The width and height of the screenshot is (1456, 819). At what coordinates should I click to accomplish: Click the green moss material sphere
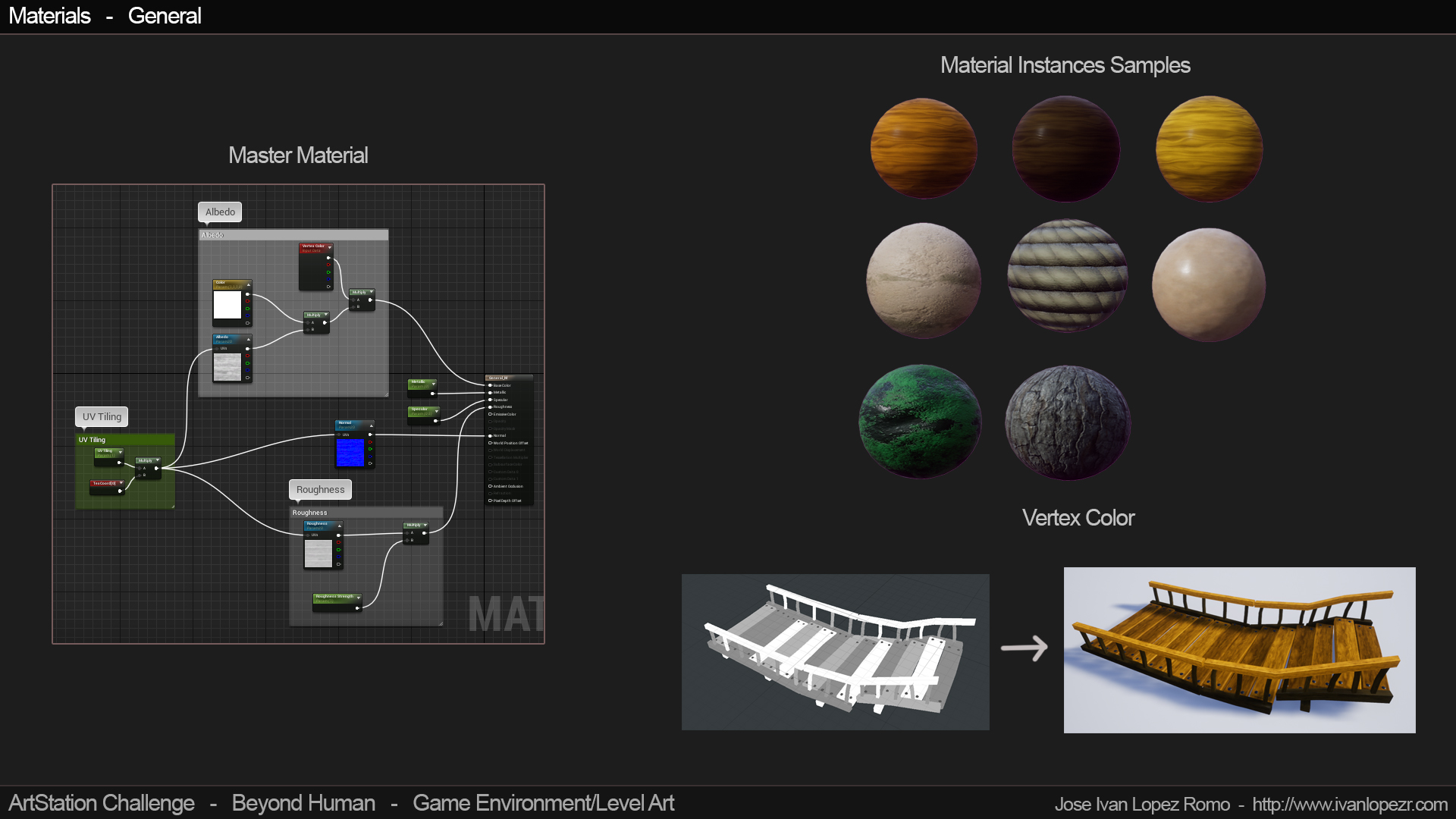tap(920, 422)
